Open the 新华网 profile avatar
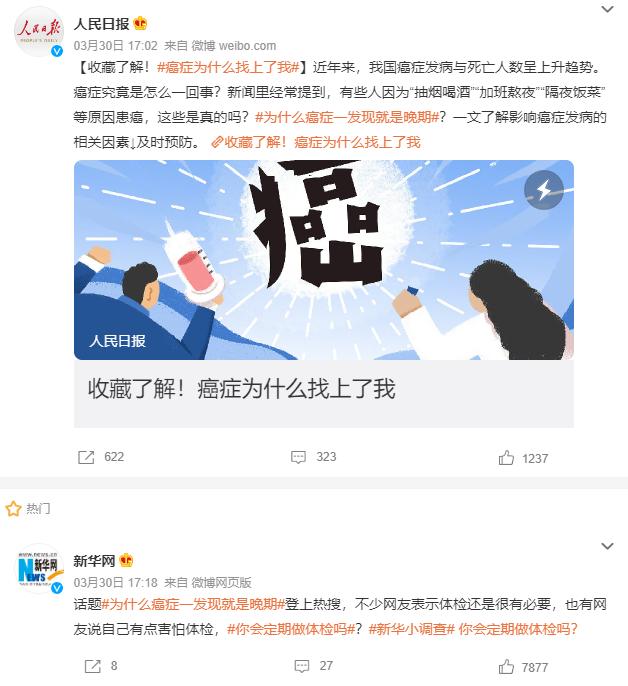 (x=39, y=569)
